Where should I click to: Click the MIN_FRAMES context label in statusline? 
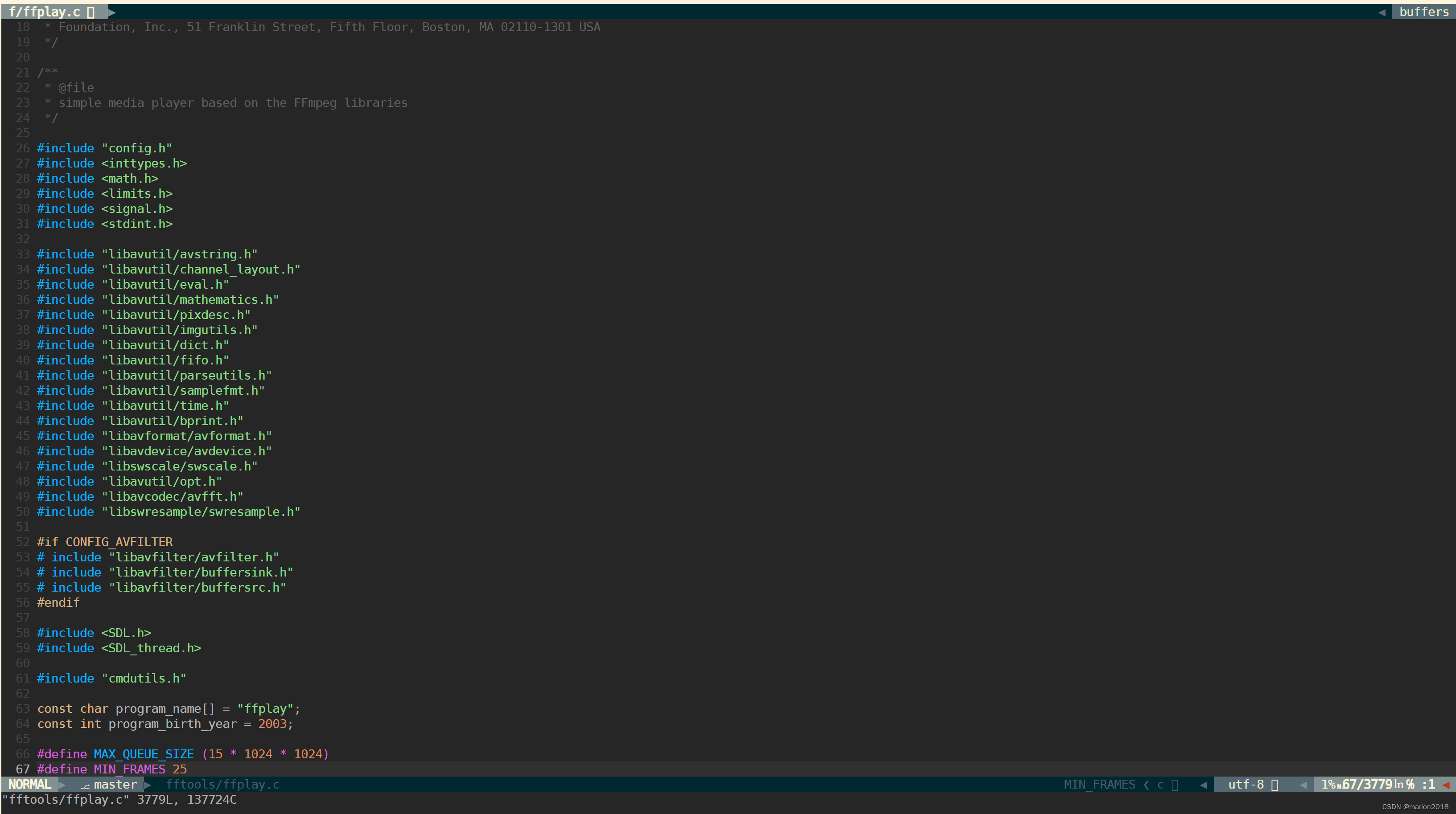click(1100, 784)
